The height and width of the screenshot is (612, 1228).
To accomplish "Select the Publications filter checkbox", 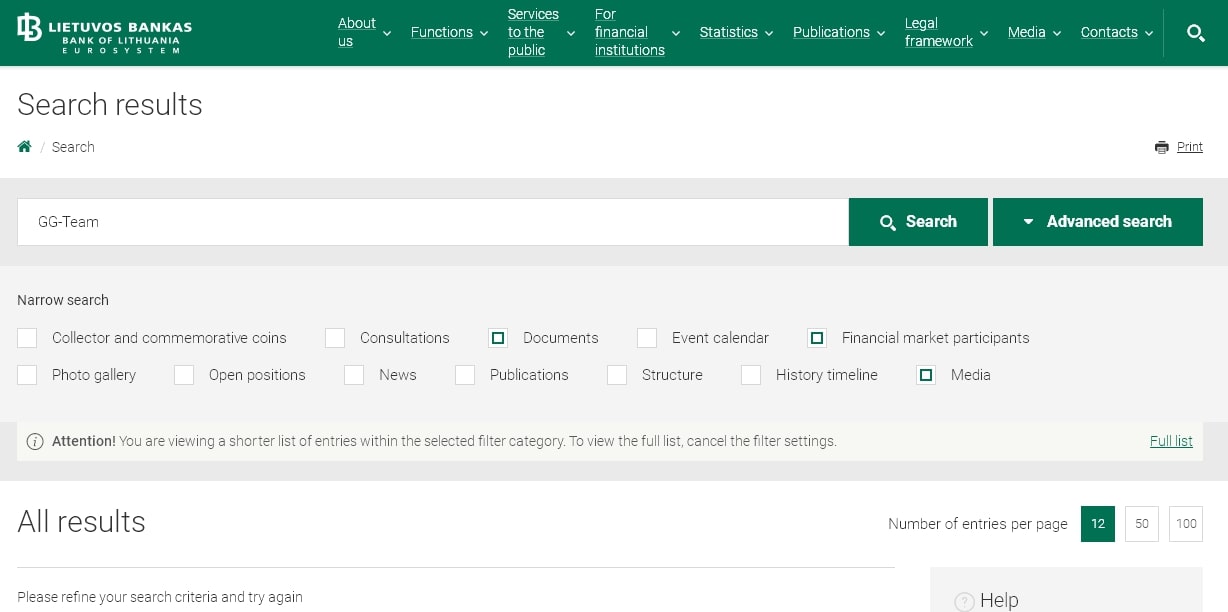I will 465,375.
